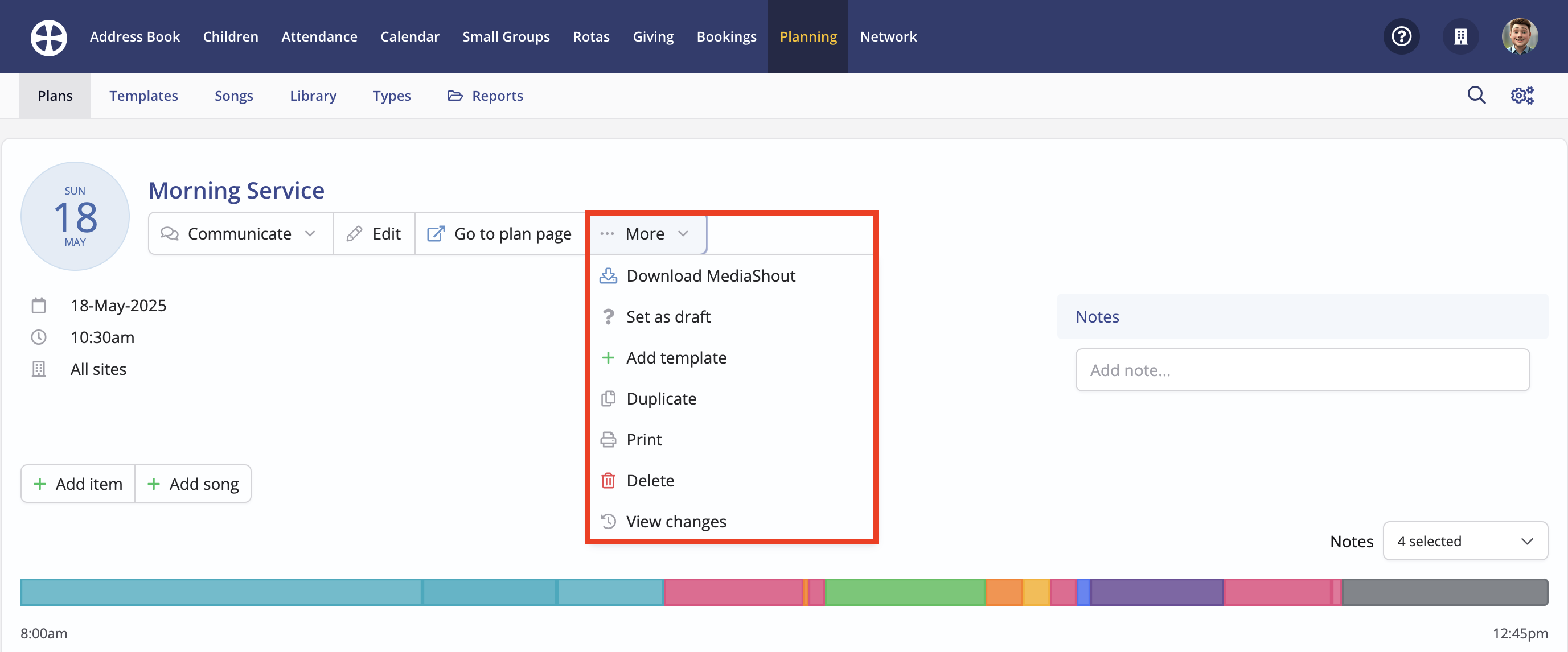Open the module settings gears icon

tap(1522, 96)
